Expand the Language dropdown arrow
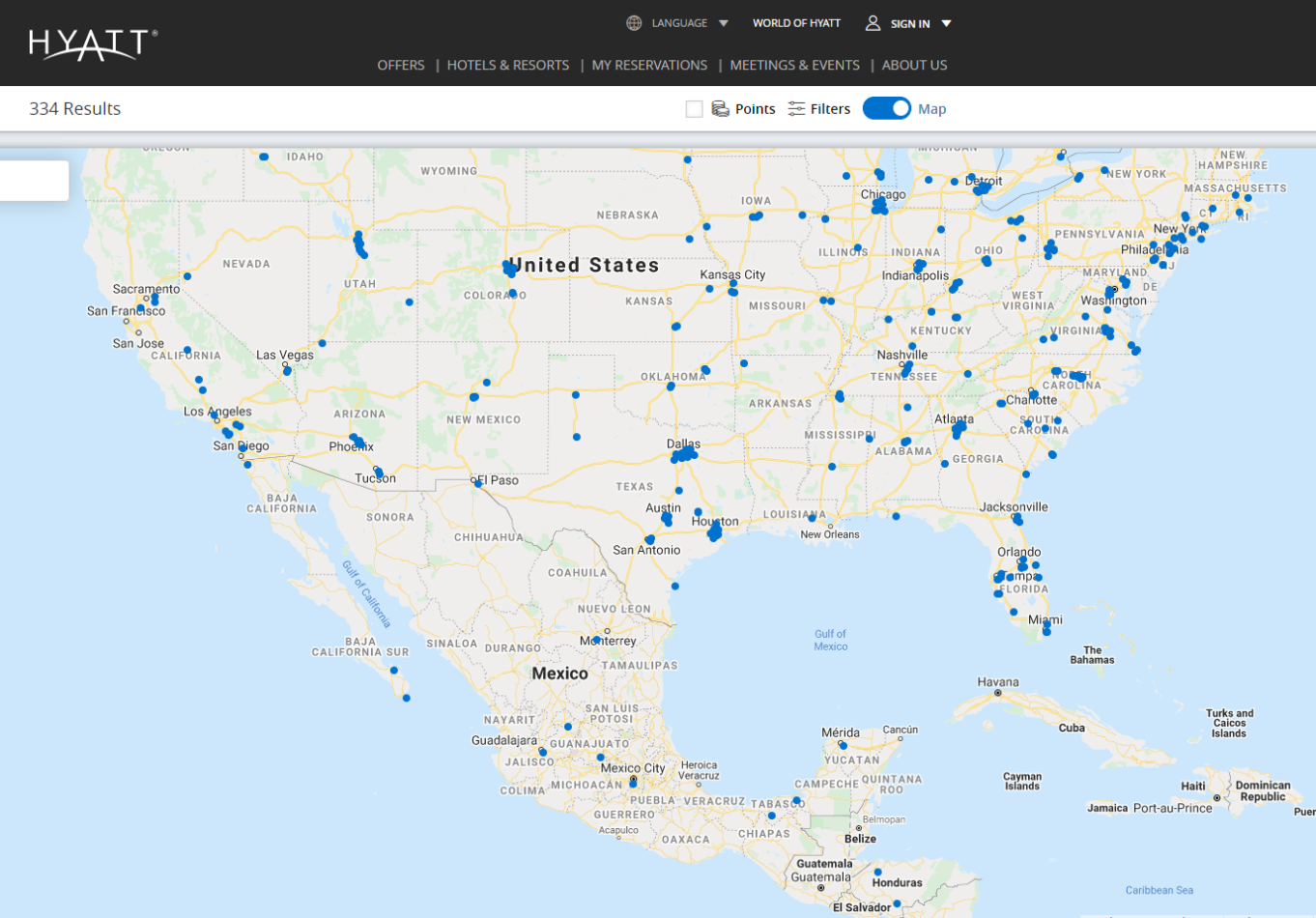 click(724, 23)
